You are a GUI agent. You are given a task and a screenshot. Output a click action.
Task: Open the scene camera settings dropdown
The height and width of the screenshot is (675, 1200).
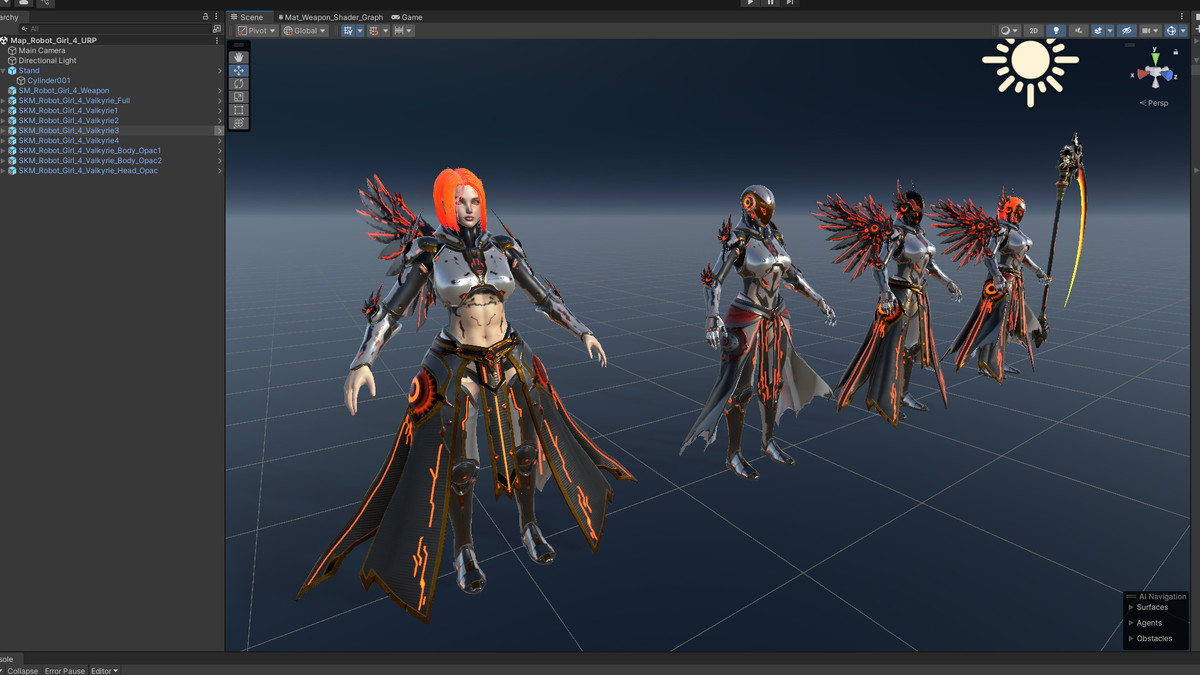(1150, 31)
